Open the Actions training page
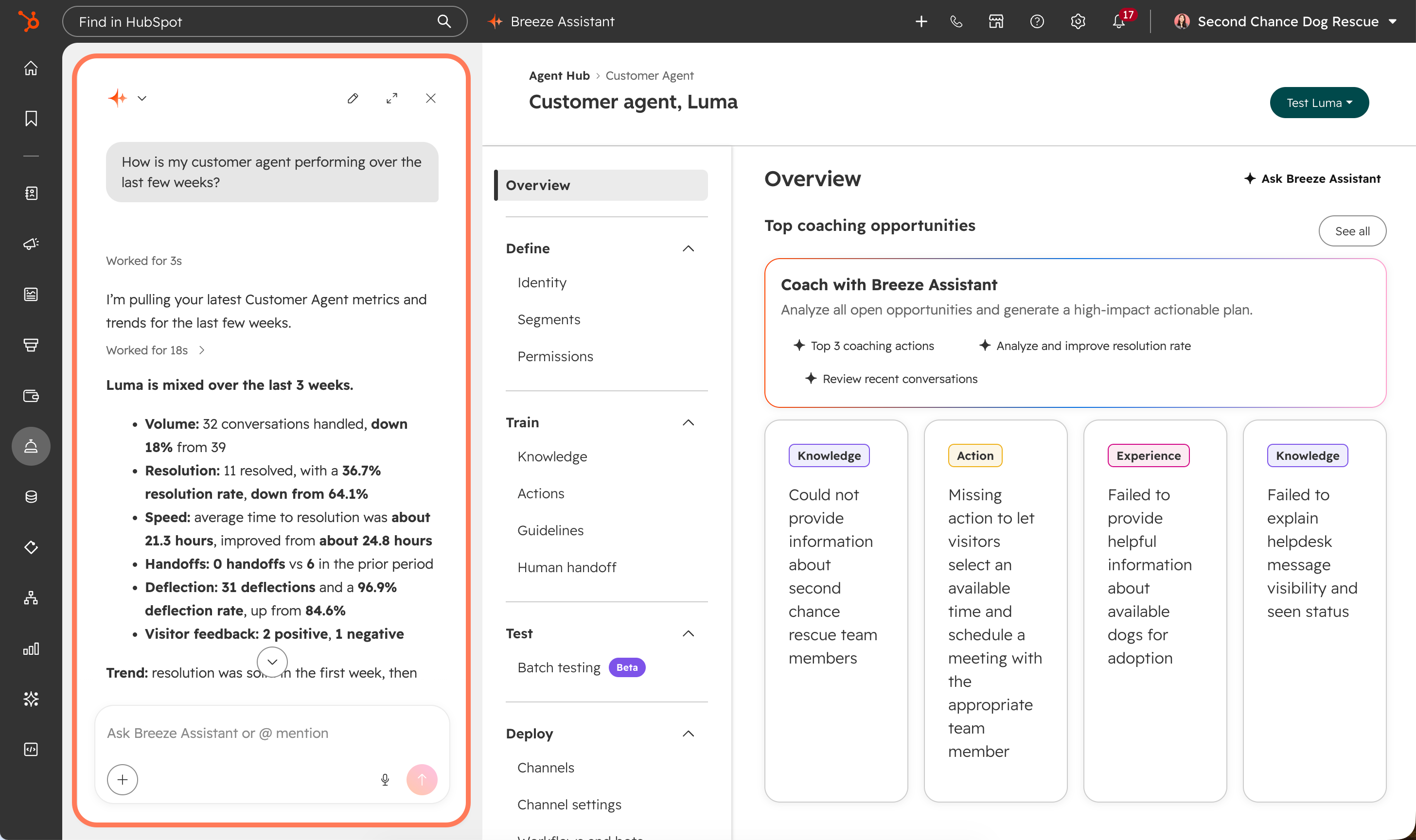 541,493
